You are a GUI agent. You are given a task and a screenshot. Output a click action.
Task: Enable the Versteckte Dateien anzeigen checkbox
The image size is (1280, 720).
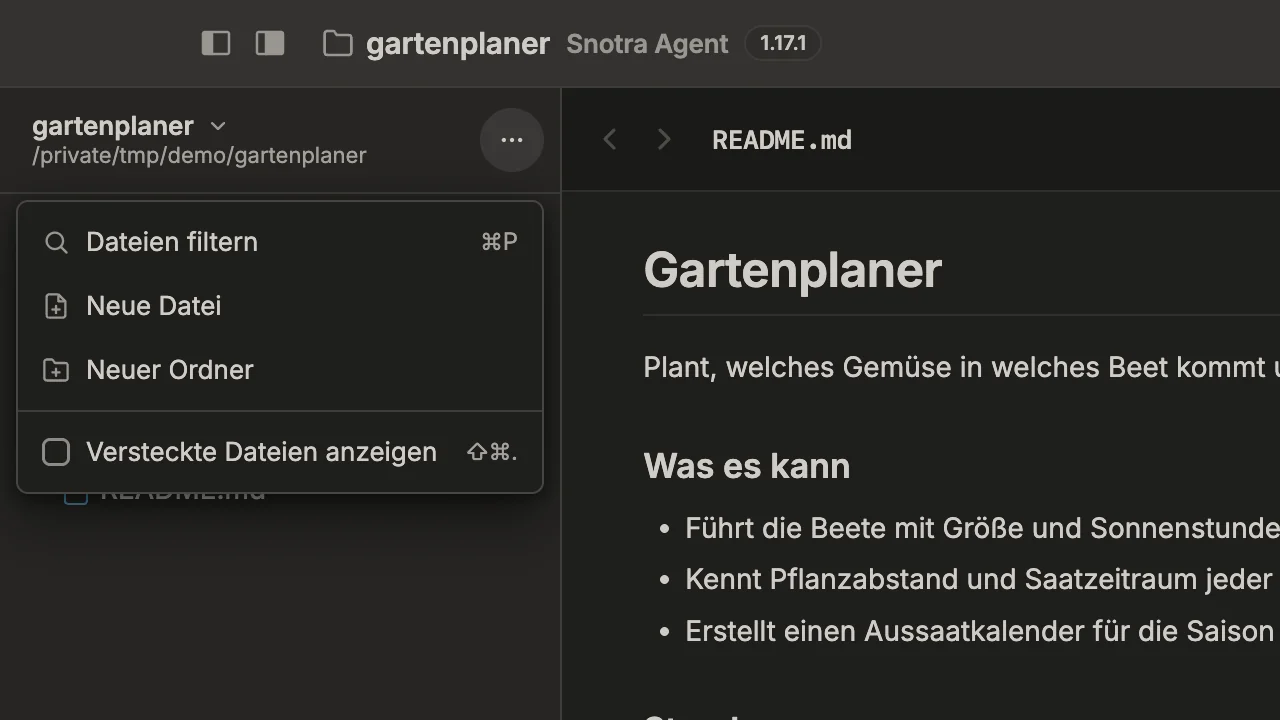(x=56, y=452)
